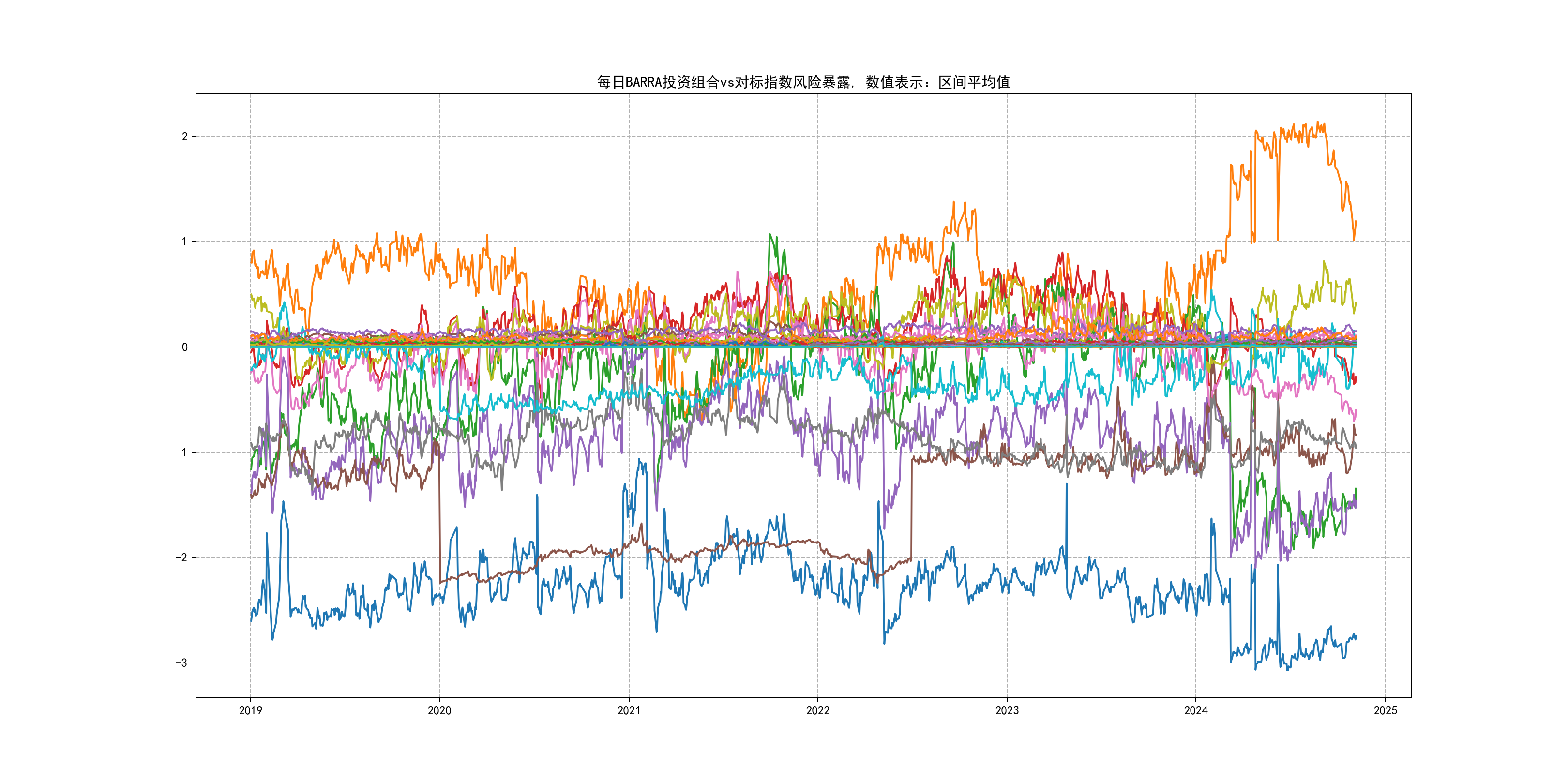Click the 2020 x-axis tick label
Image resolution: width=1568 pixels, height=784 pixels.
[439, 710]
